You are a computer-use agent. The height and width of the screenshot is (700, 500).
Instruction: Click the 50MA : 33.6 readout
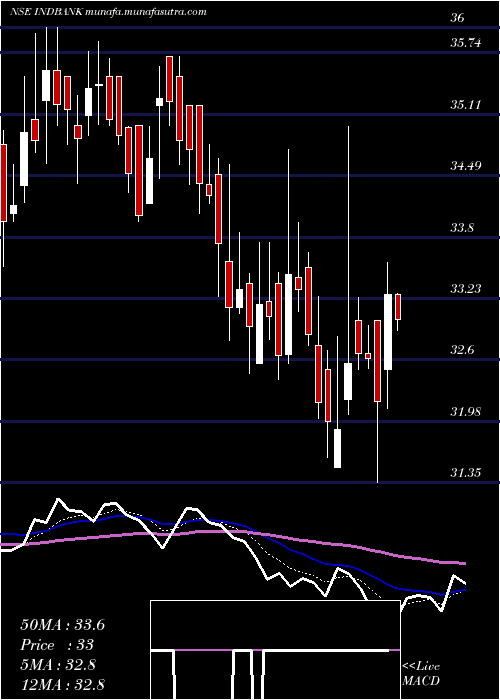(62, 625)
